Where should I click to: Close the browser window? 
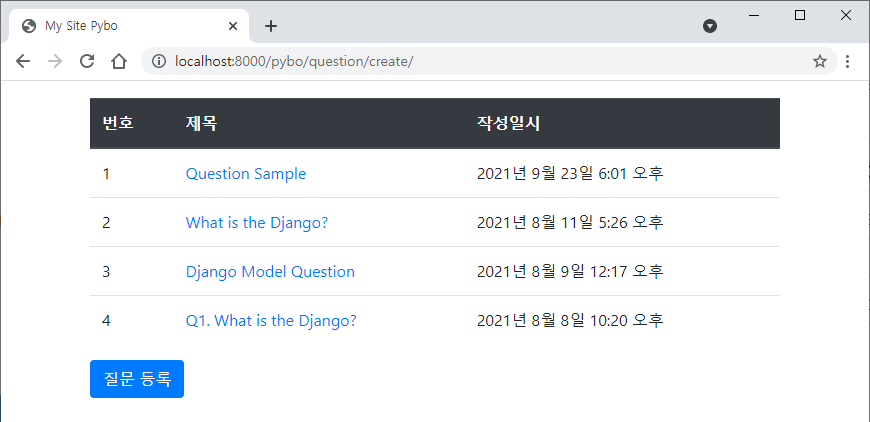[846, 16]
